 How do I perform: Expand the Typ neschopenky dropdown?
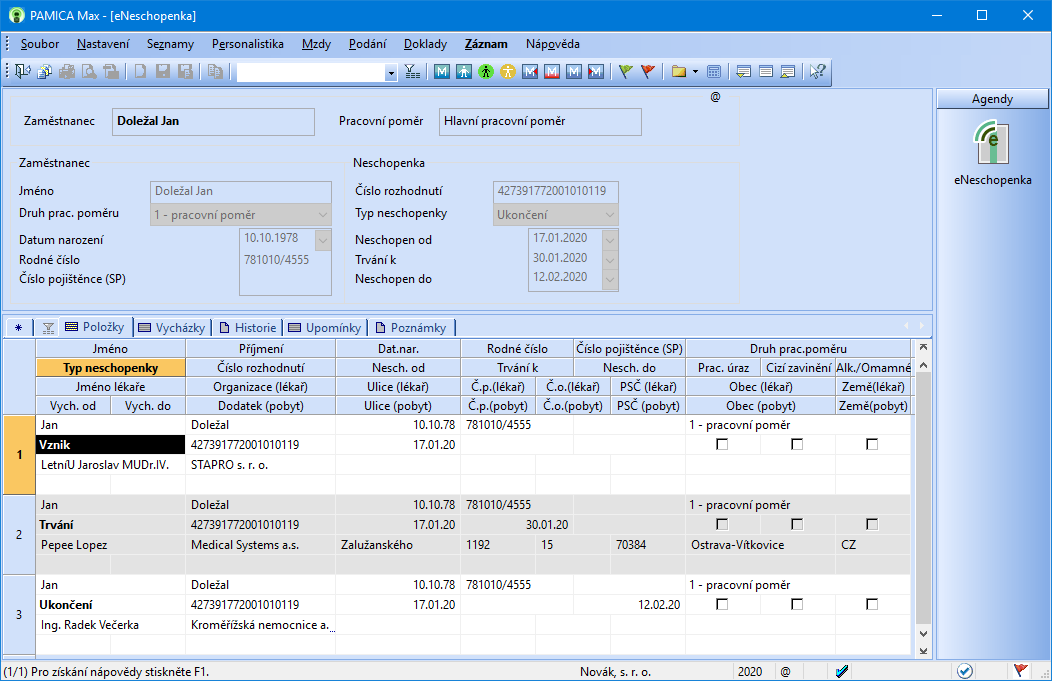[610, 215]
